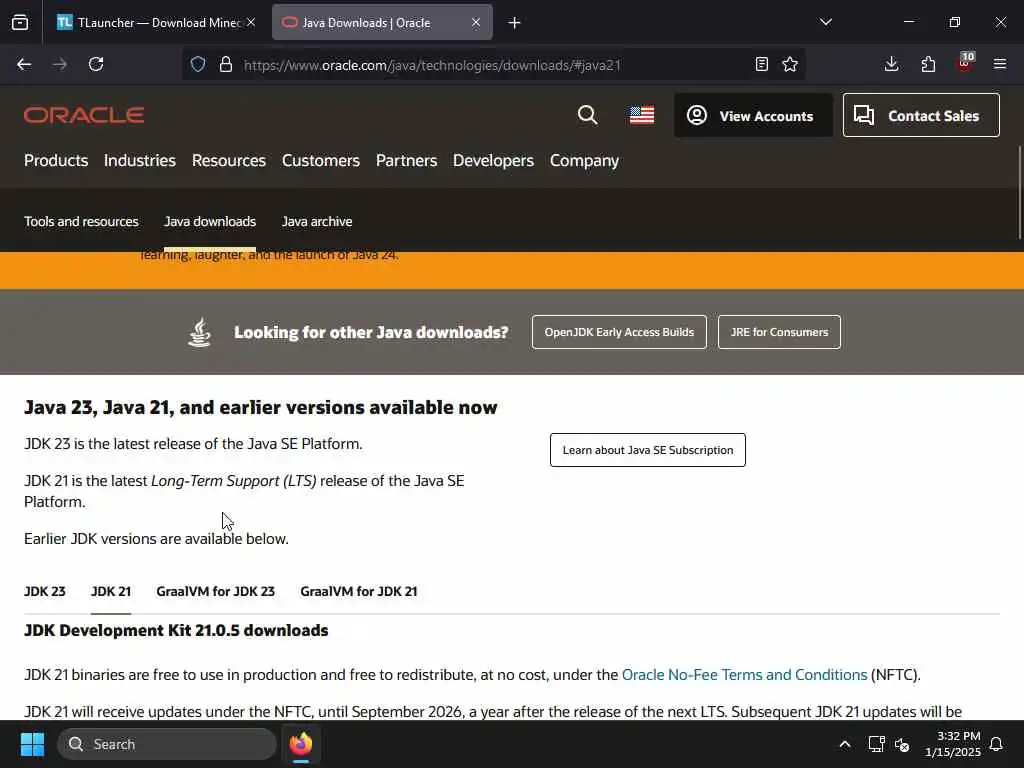This screenshot has height=768, width=1024.
Task: Open a new tab with plus icon
Action: [x=515, y=23]
